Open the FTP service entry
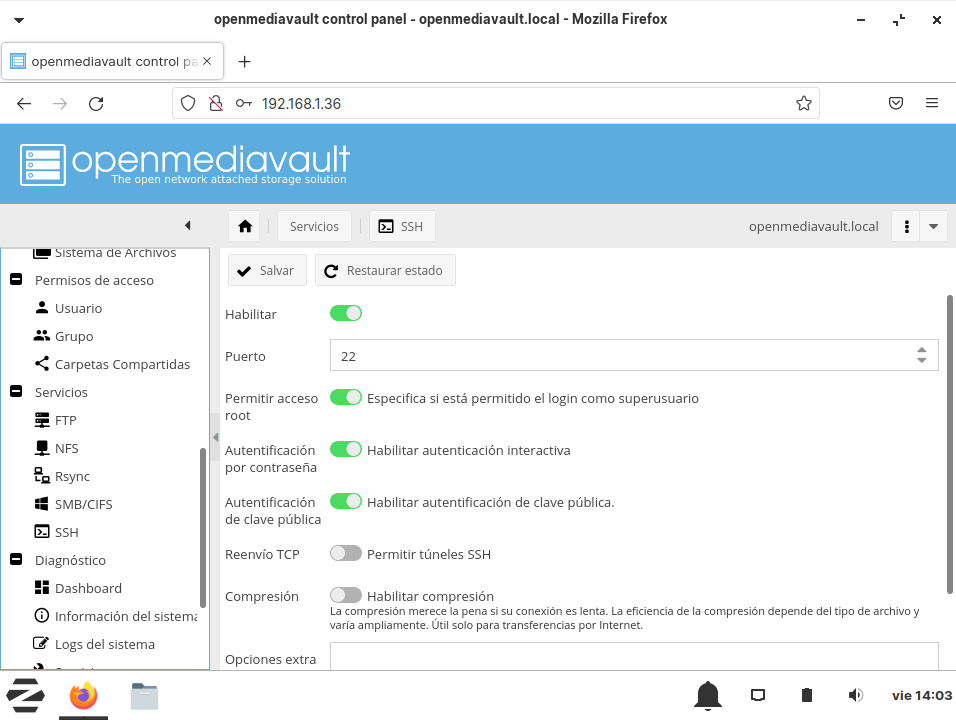The image size is (956, 720). pyautogui.click(x=65, y=420)
